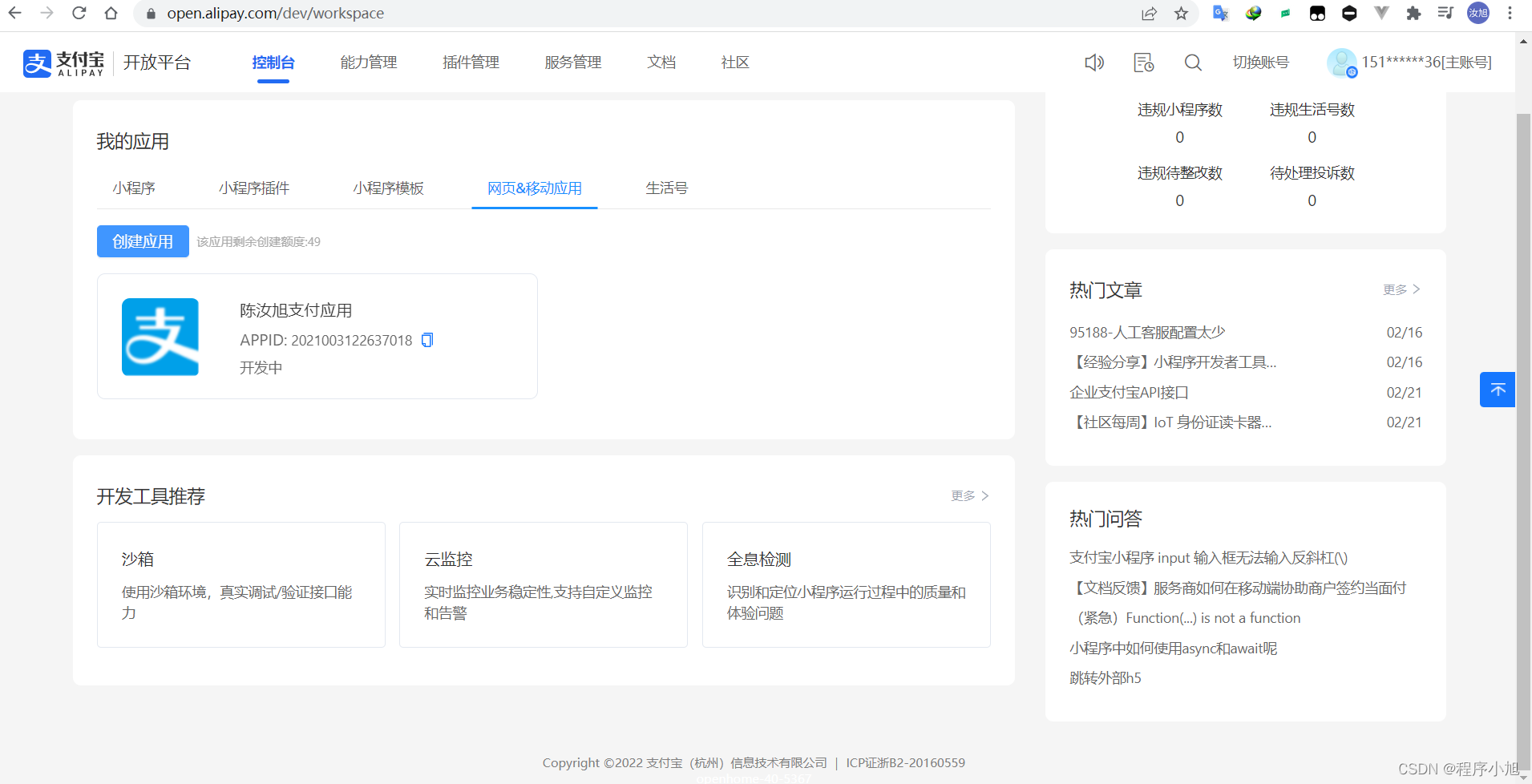Open the 云监控 tool card

coord(544,584)
